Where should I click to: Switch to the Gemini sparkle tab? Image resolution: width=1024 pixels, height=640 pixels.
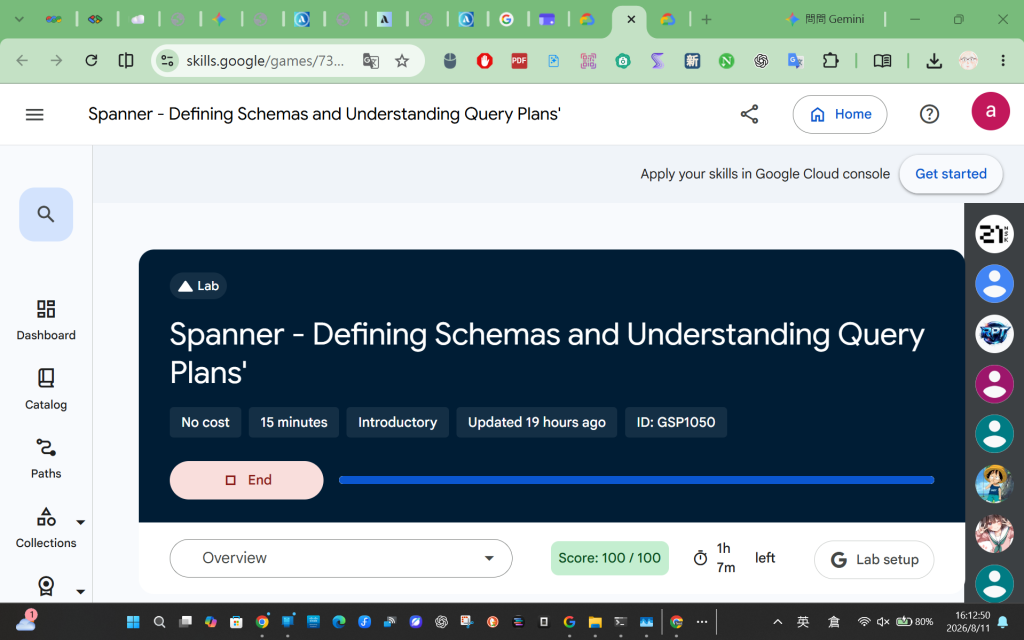219,20
